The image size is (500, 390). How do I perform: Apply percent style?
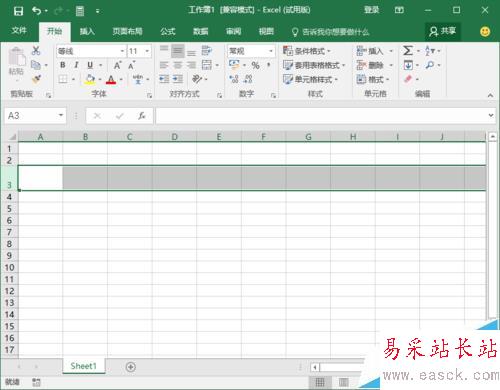coord(255,65)
